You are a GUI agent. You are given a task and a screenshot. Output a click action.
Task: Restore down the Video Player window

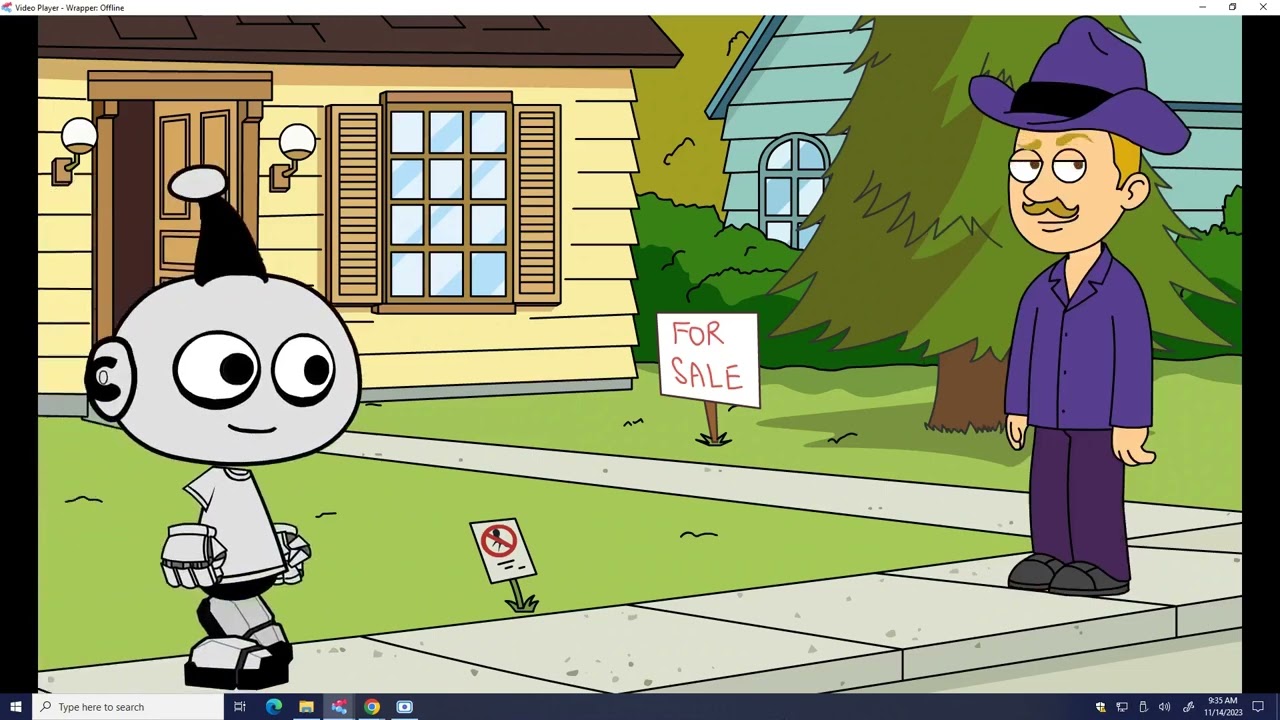point(1232,7)
